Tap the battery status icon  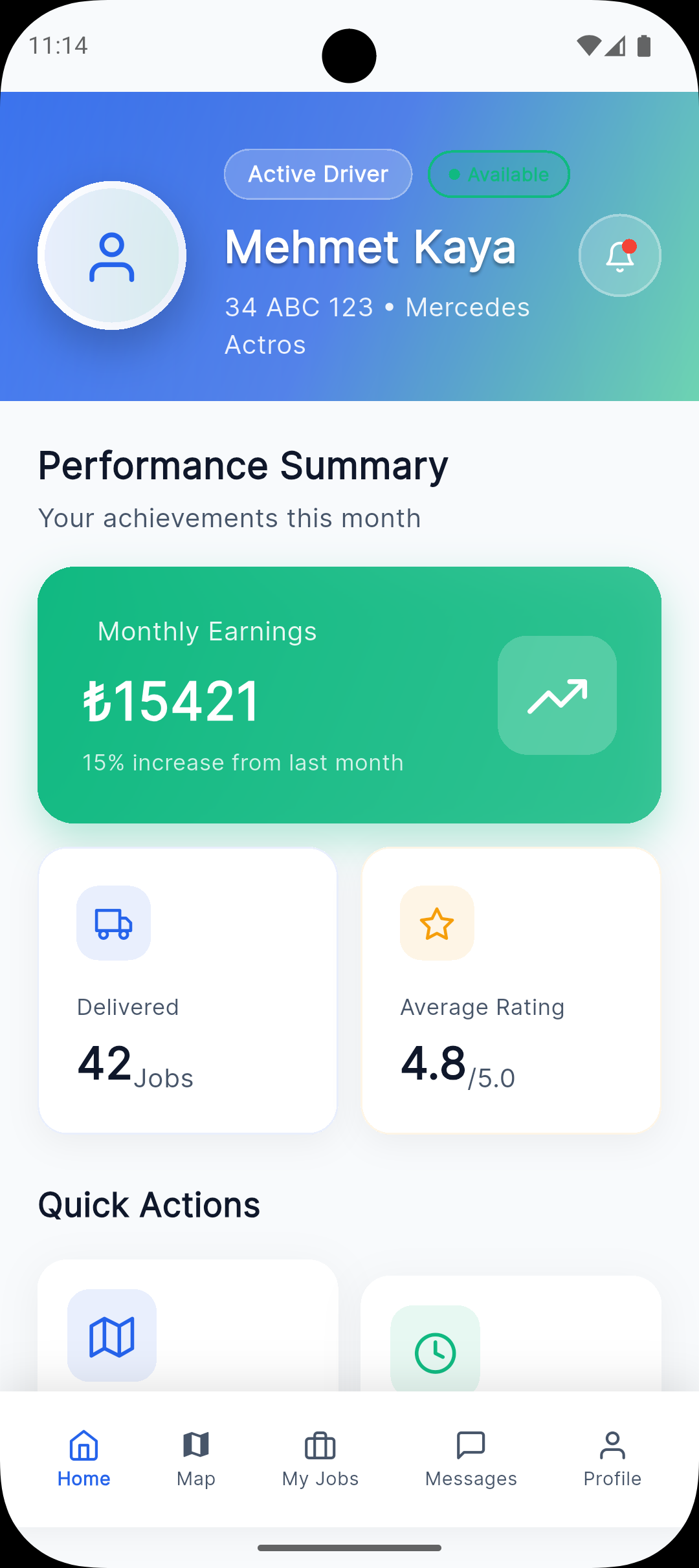pyautogui.click(x=644, y=46)
